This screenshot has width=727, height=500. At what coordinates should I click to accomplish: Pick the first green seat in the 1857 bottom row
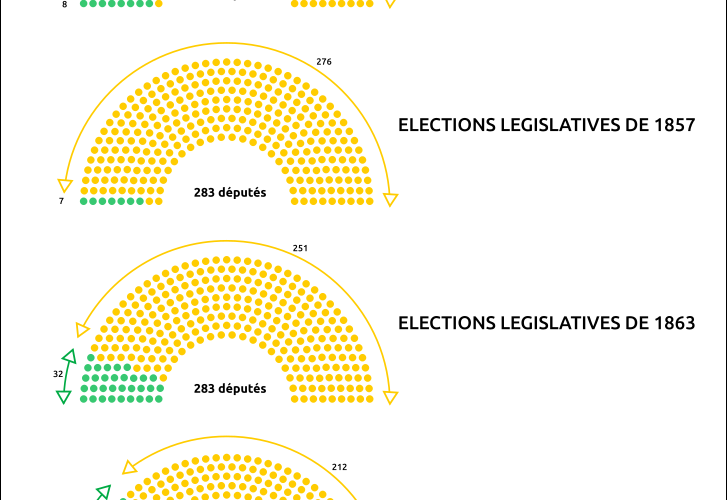pyautogui.click(x=84, y=201)
